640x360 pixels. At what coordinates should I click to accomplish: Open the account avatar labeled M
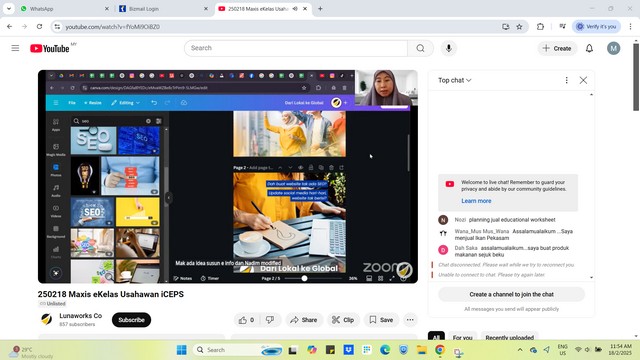pyautogui.click(x=613, y=48)
